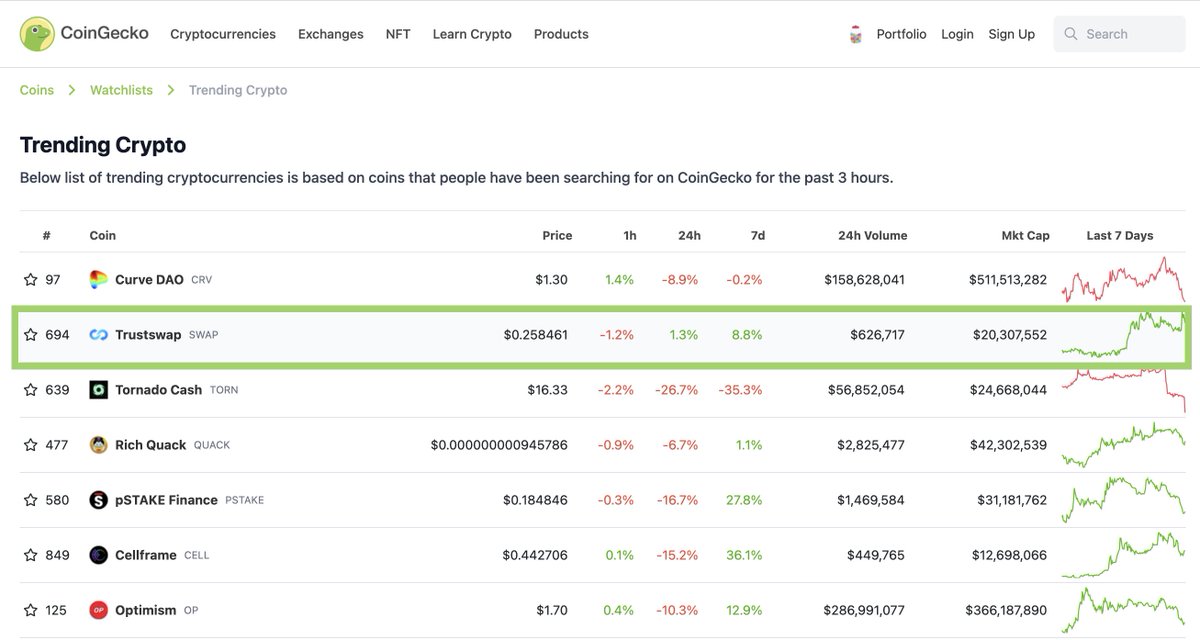Click the Sign Up link
The height and width of the screenshot is (640, 1200).
point(1012,34)
